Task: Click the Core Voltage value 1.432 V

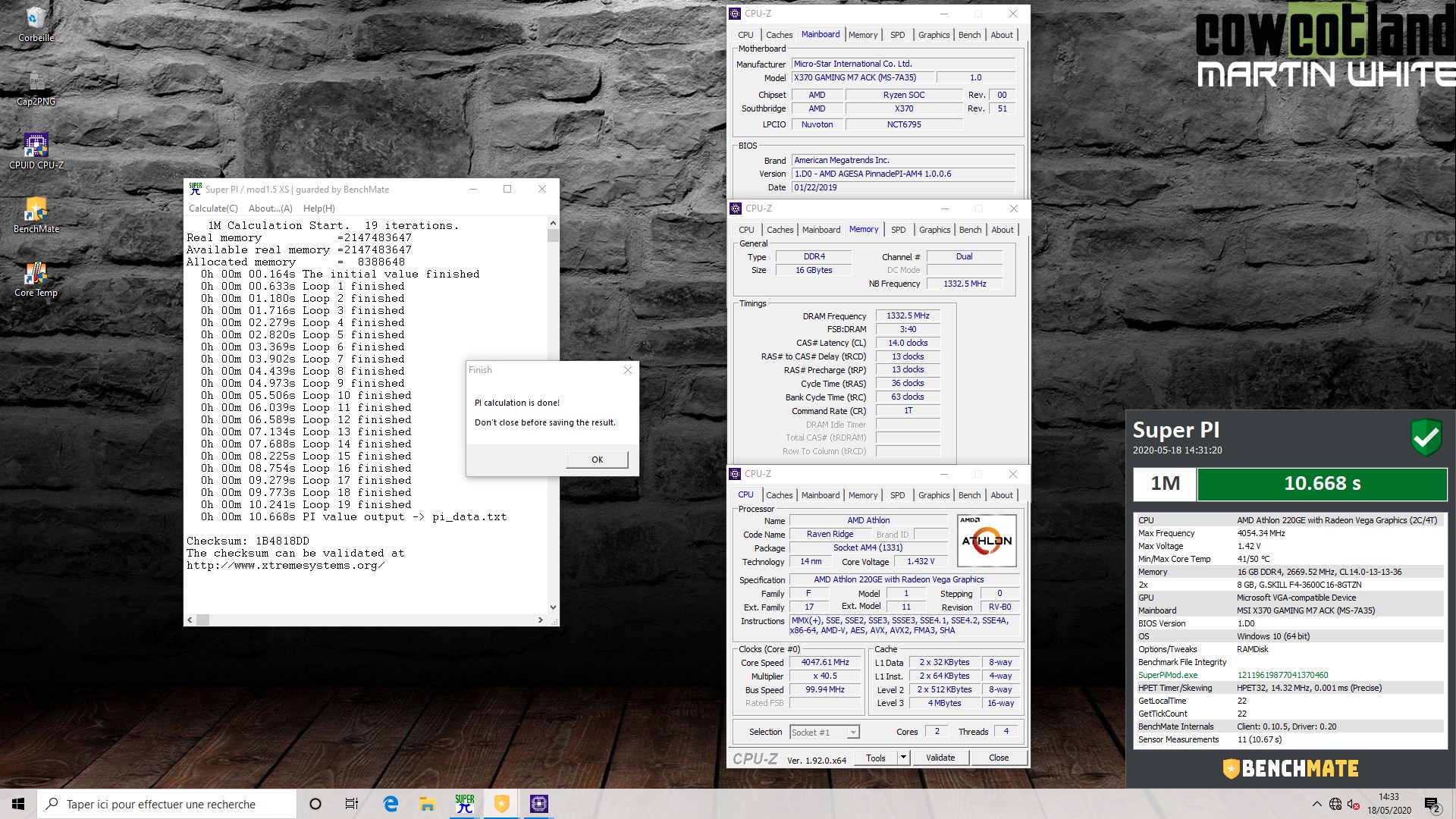Action: tap(921, 562)
